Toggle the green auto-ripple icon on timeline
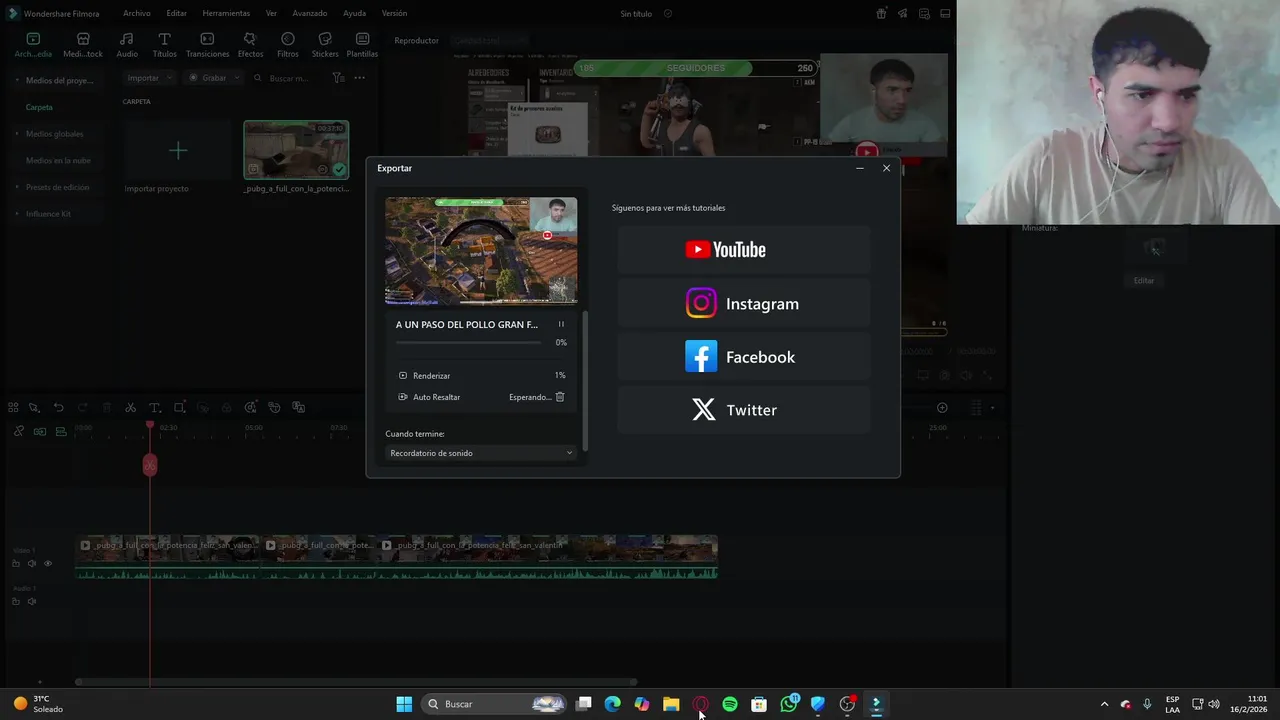Viewport: 1280px width, 720px height. coord(40,431)
